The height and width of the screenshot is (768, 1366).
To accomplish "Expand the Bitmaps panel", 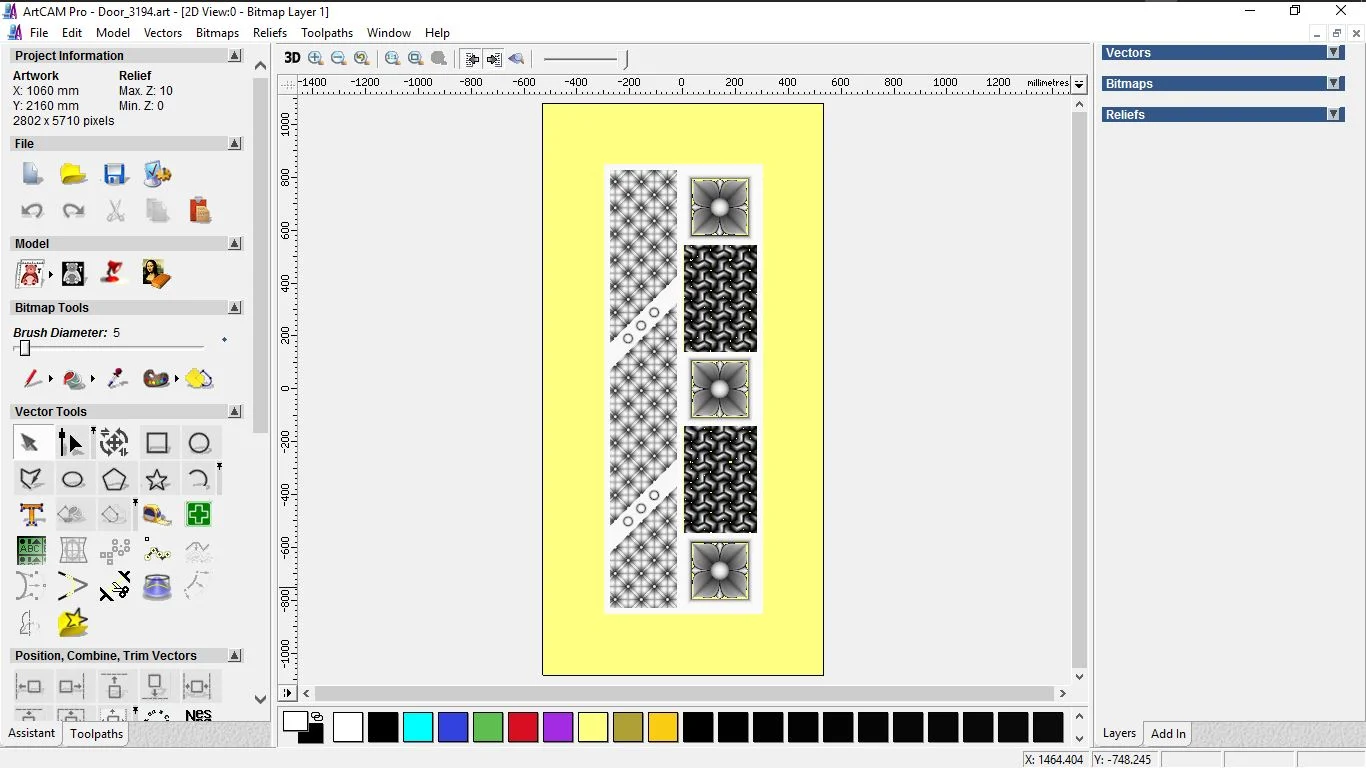I will (x=1333, y=84).
